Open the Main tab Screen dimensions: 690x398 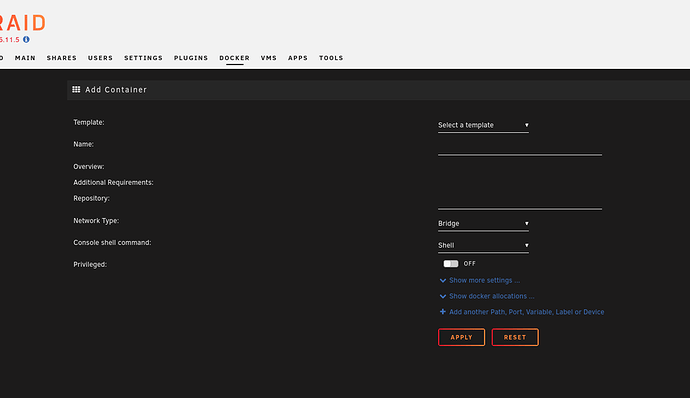pos(25,58)
